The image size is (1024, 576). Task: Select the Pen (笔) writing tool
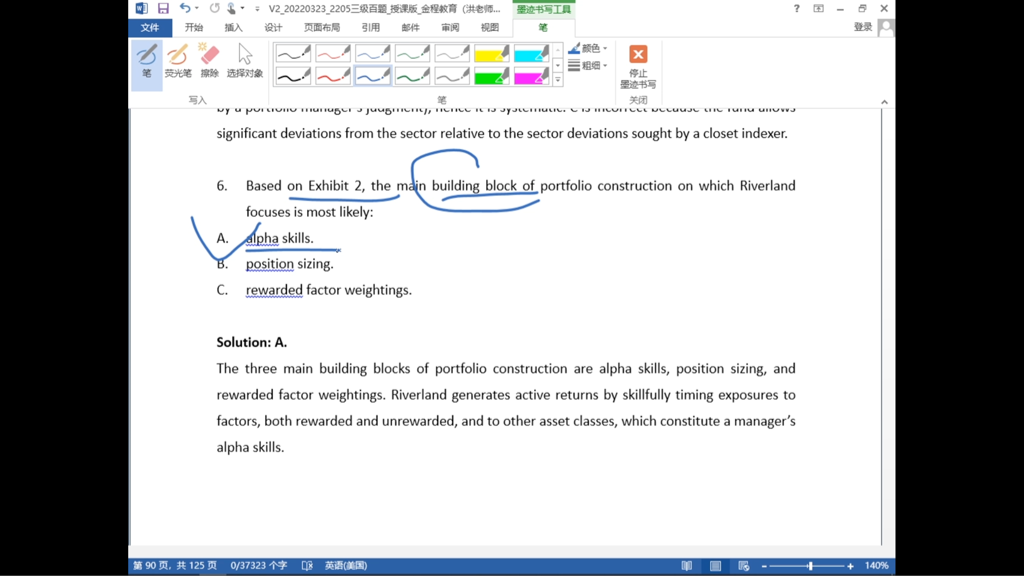pos(147,61)
